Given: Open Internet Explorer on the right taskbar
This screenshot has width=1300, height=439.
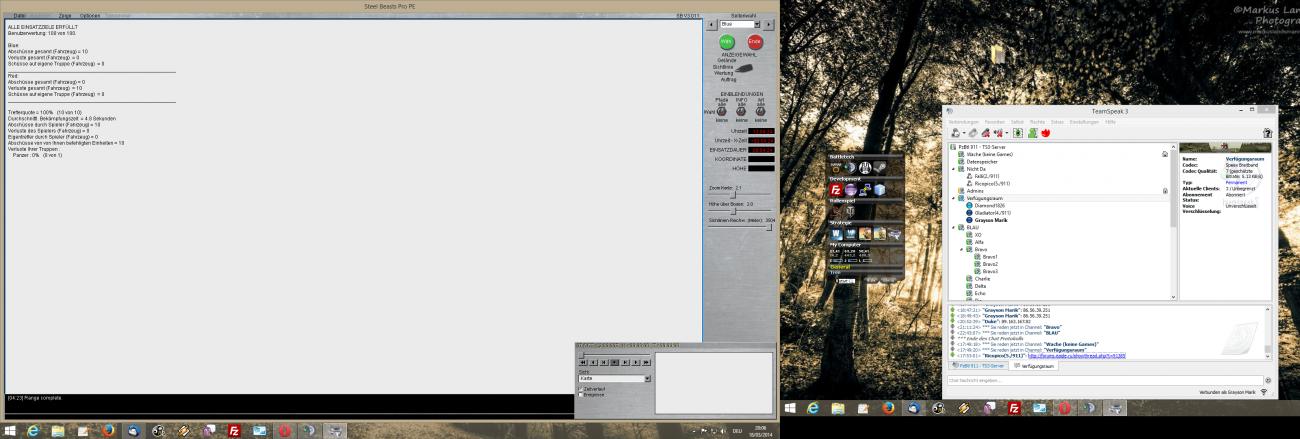Looking at the screenshot, I should point(813,409).
